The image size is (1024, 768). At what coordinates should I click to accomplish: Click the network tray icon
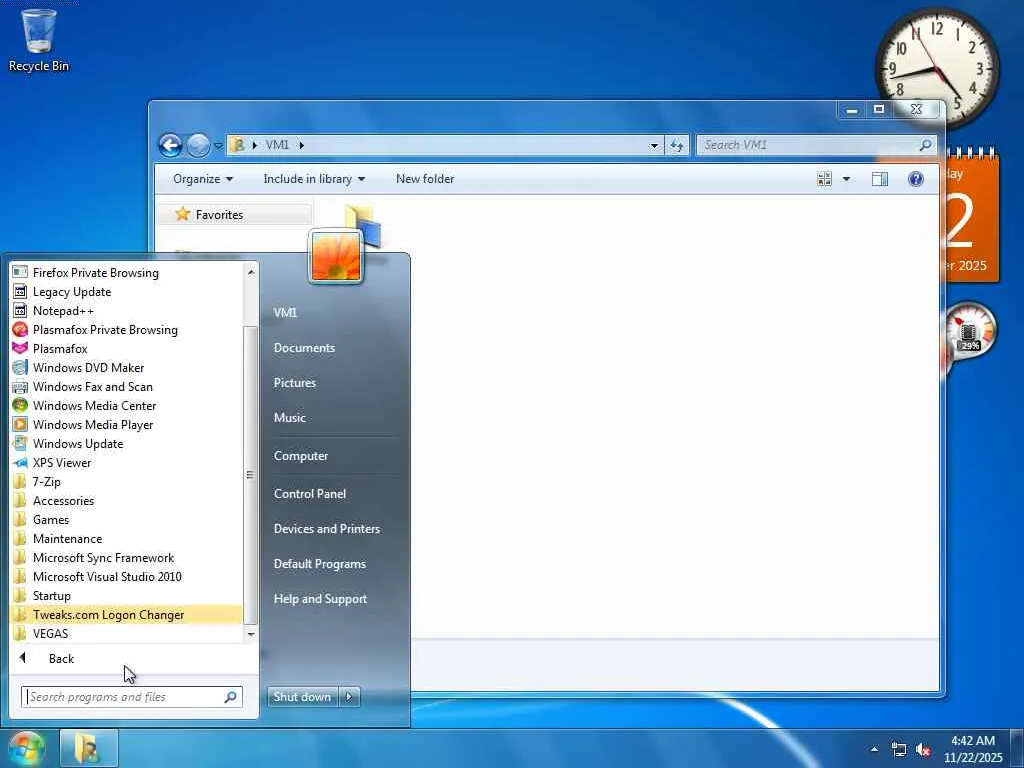click(899, 750)
